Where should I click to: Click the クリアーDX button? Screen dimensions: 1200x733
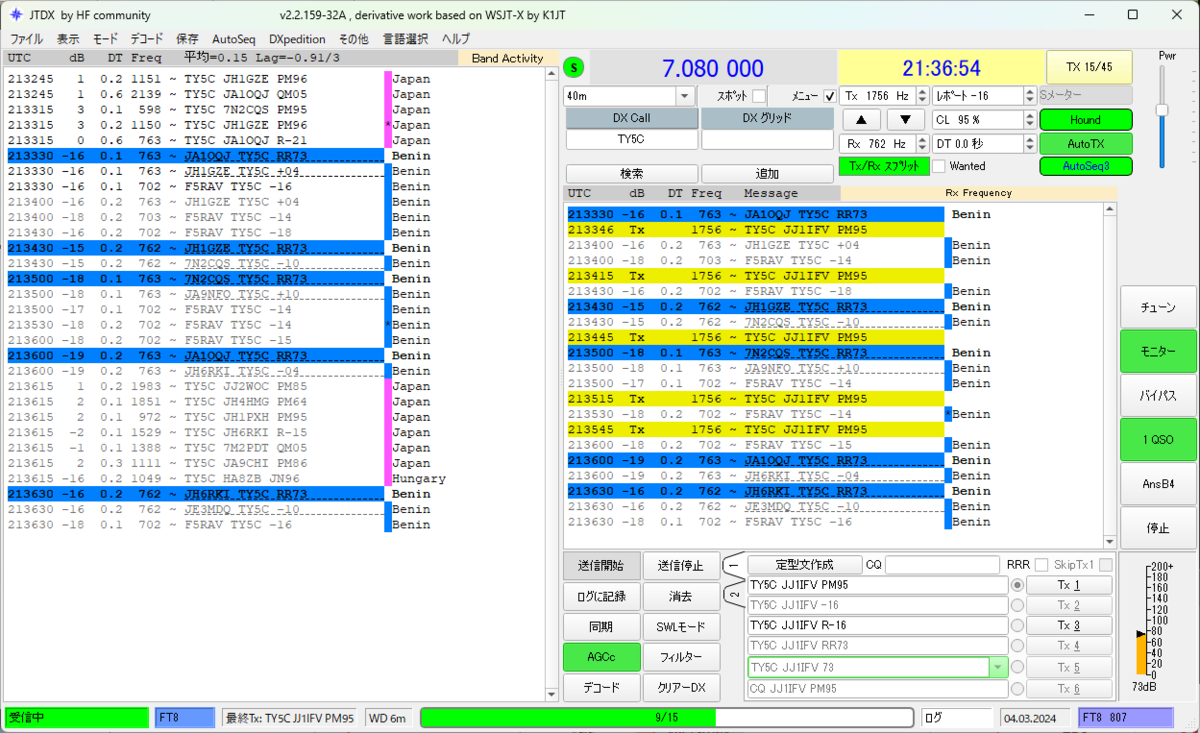point(681,688)
